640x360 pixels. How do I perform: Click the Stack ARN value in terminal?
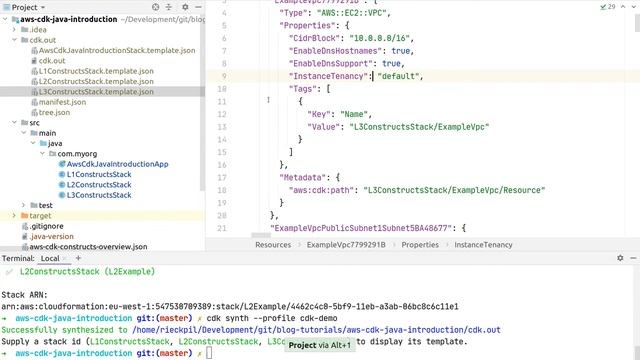click(x=230, y=307)
